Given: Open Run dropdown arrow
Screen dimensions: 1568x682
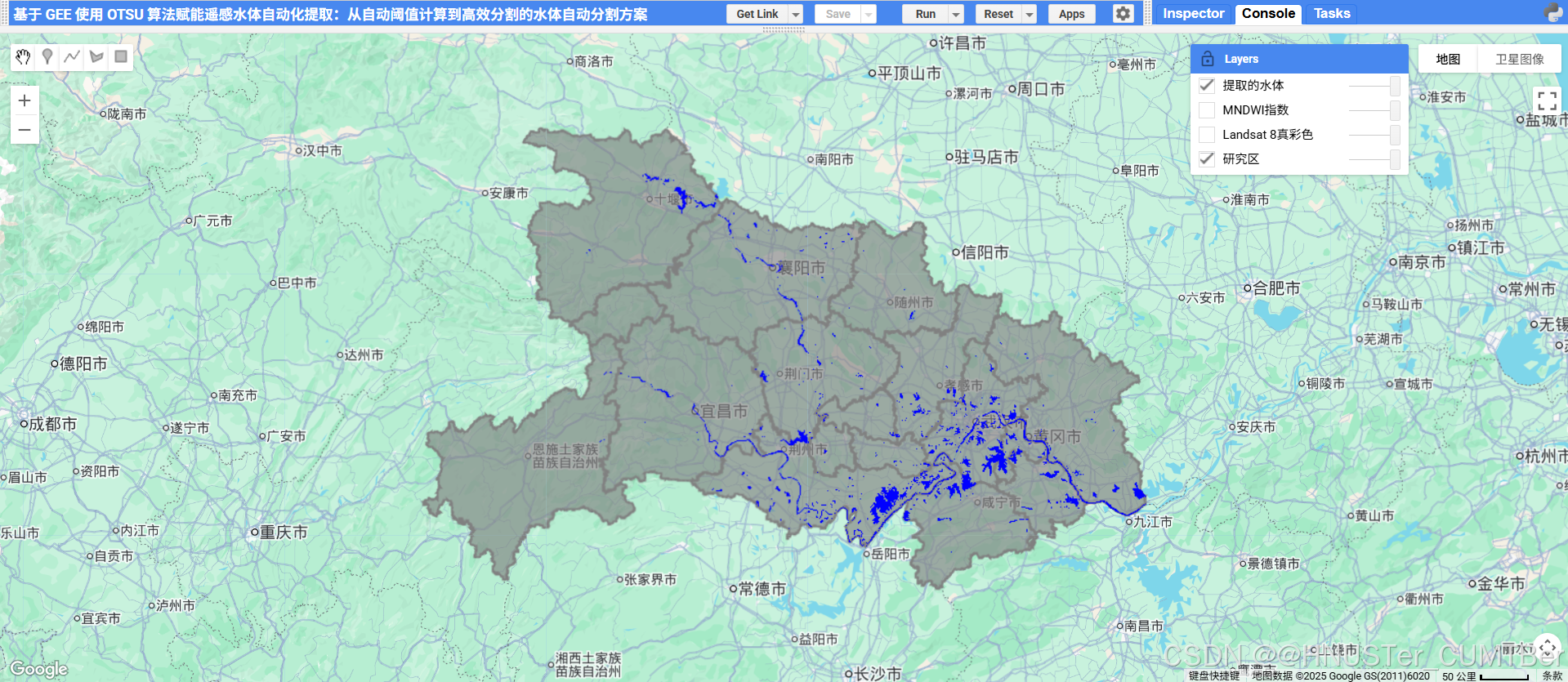Looking at the screenshot, I should pos(956,14).
